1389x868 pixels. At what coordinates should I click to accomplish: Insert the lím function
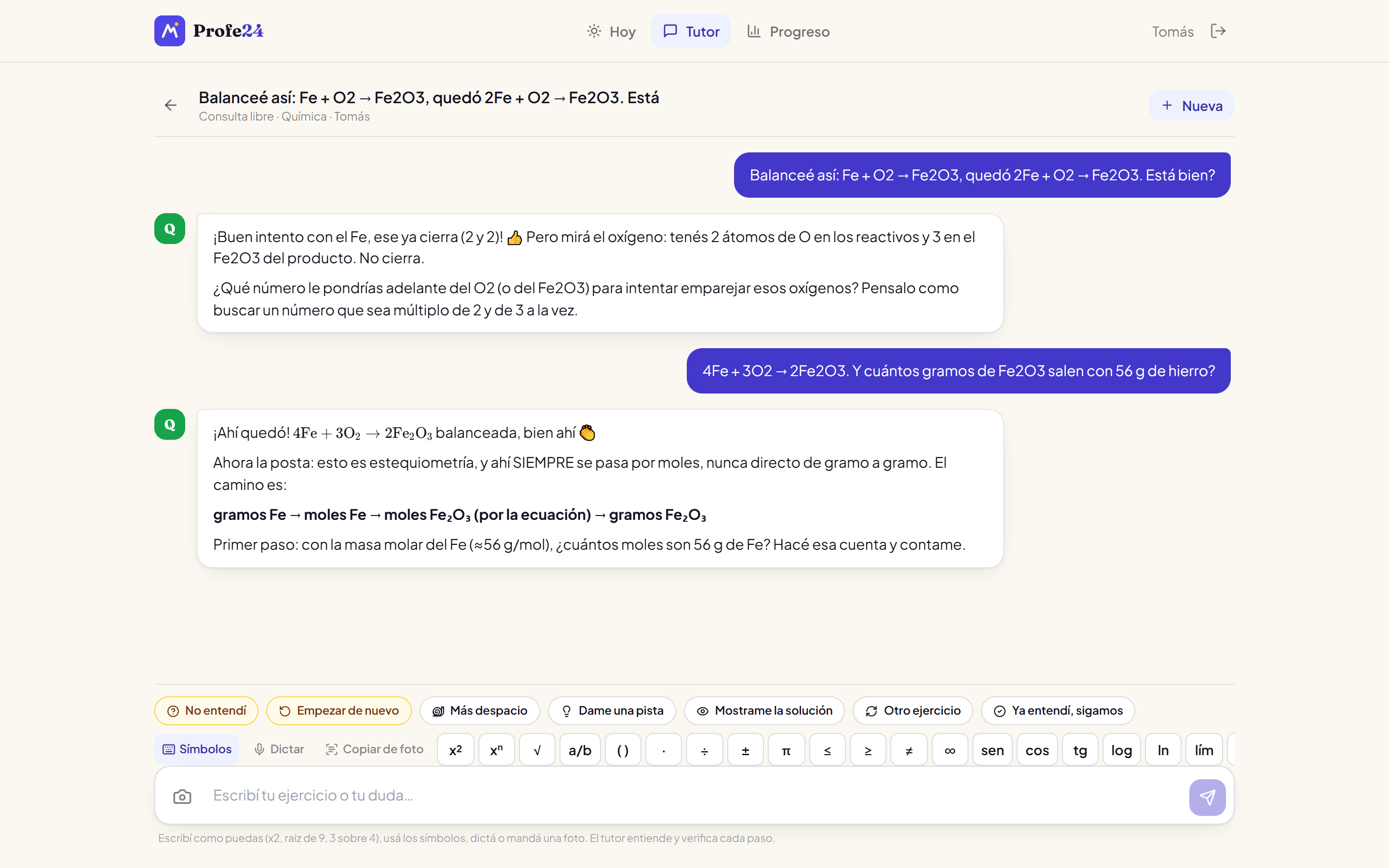point(1204,750)
